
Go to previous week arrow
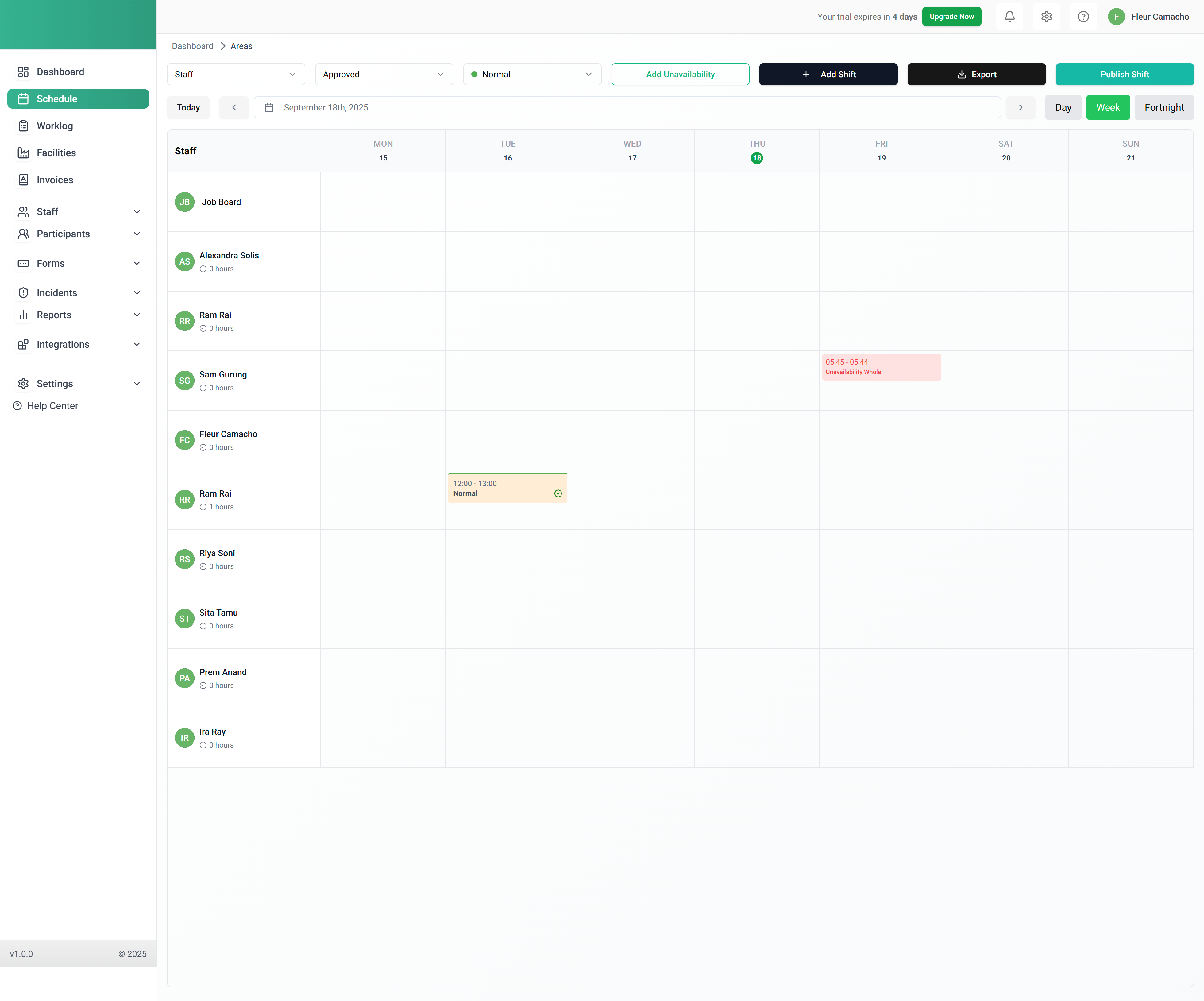tap(234, 107)
